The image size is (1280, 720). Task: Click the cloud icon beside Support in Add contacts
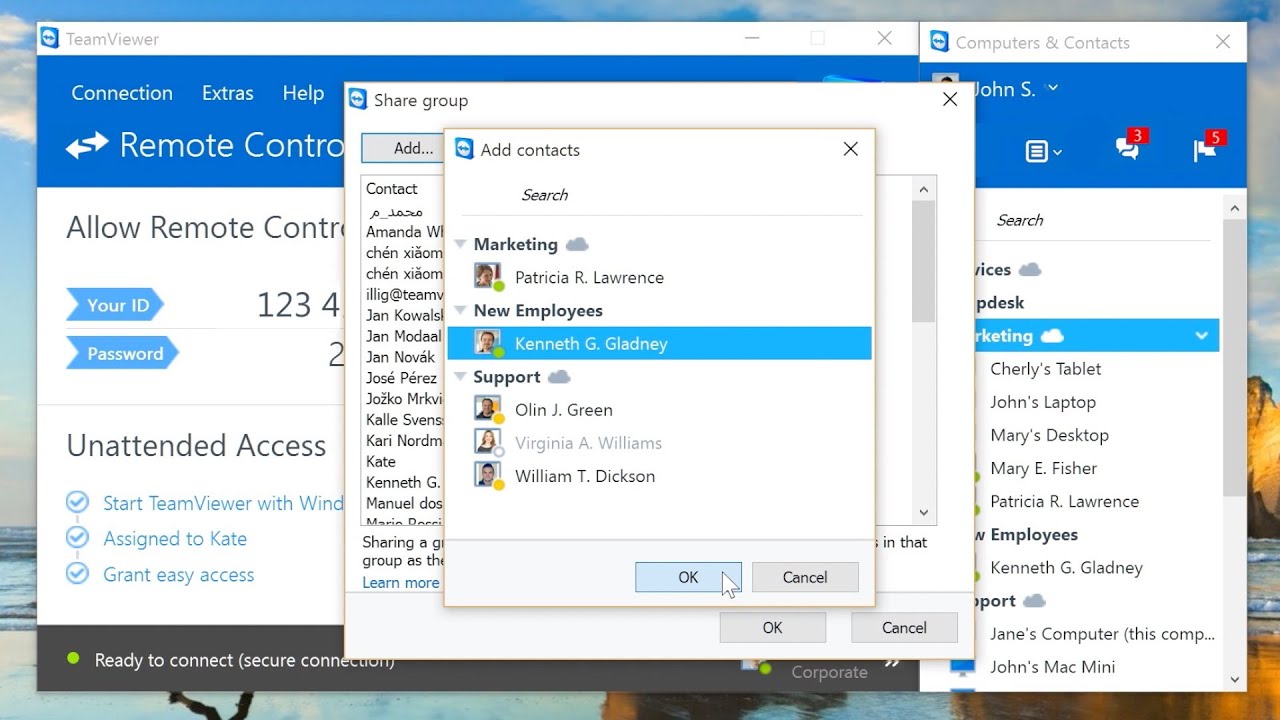pyautogui.click(x=560, y=377)
